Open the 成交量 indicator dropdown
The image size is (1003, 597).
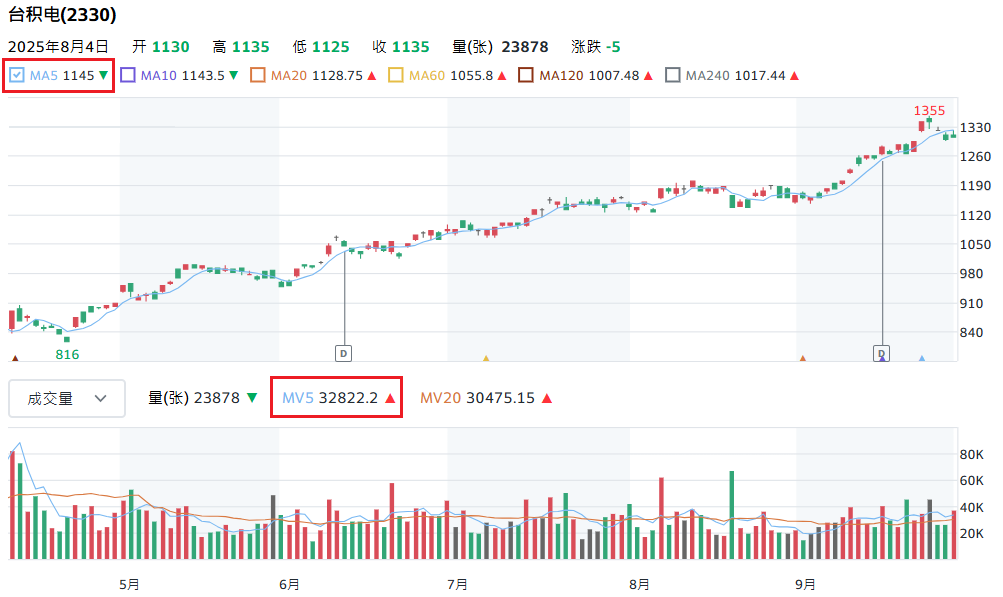coord(67,399)
